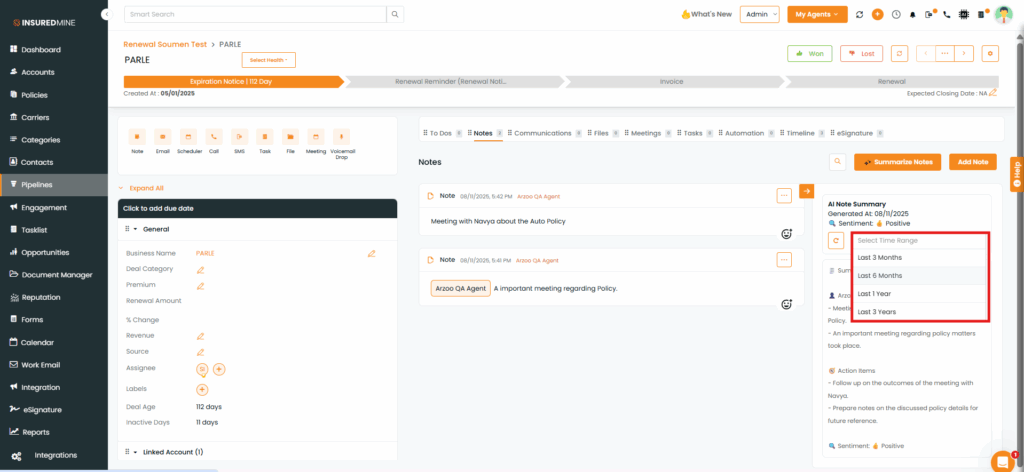Click the File quick action icon
The height and width of the screenshot is (472, 1024).
point(291,136)
